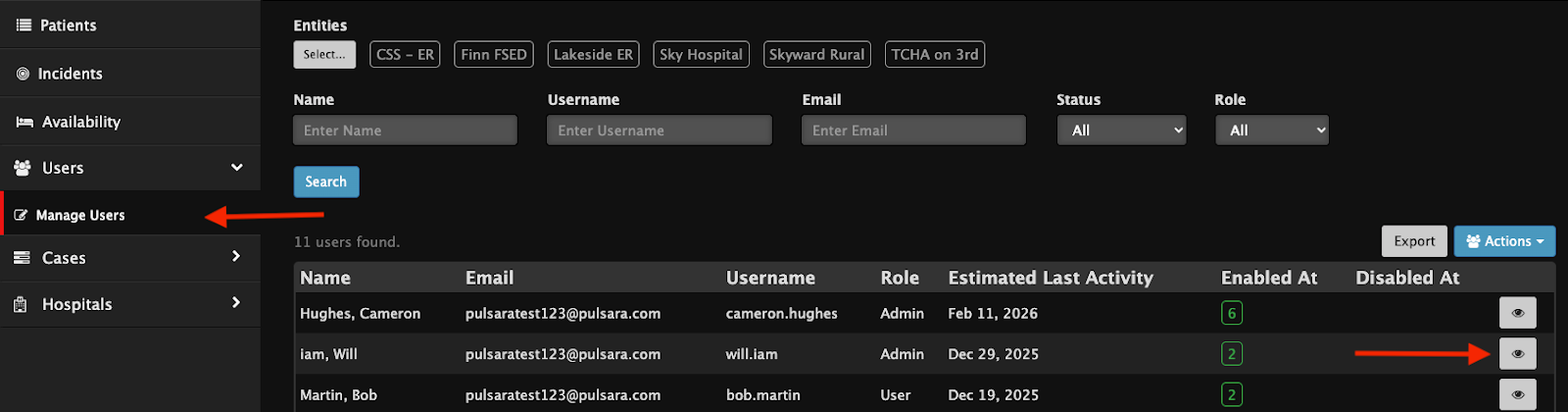This screenshot has height=412, width=1568.
Task: Click the Enter Username input field
Action: 659,130
